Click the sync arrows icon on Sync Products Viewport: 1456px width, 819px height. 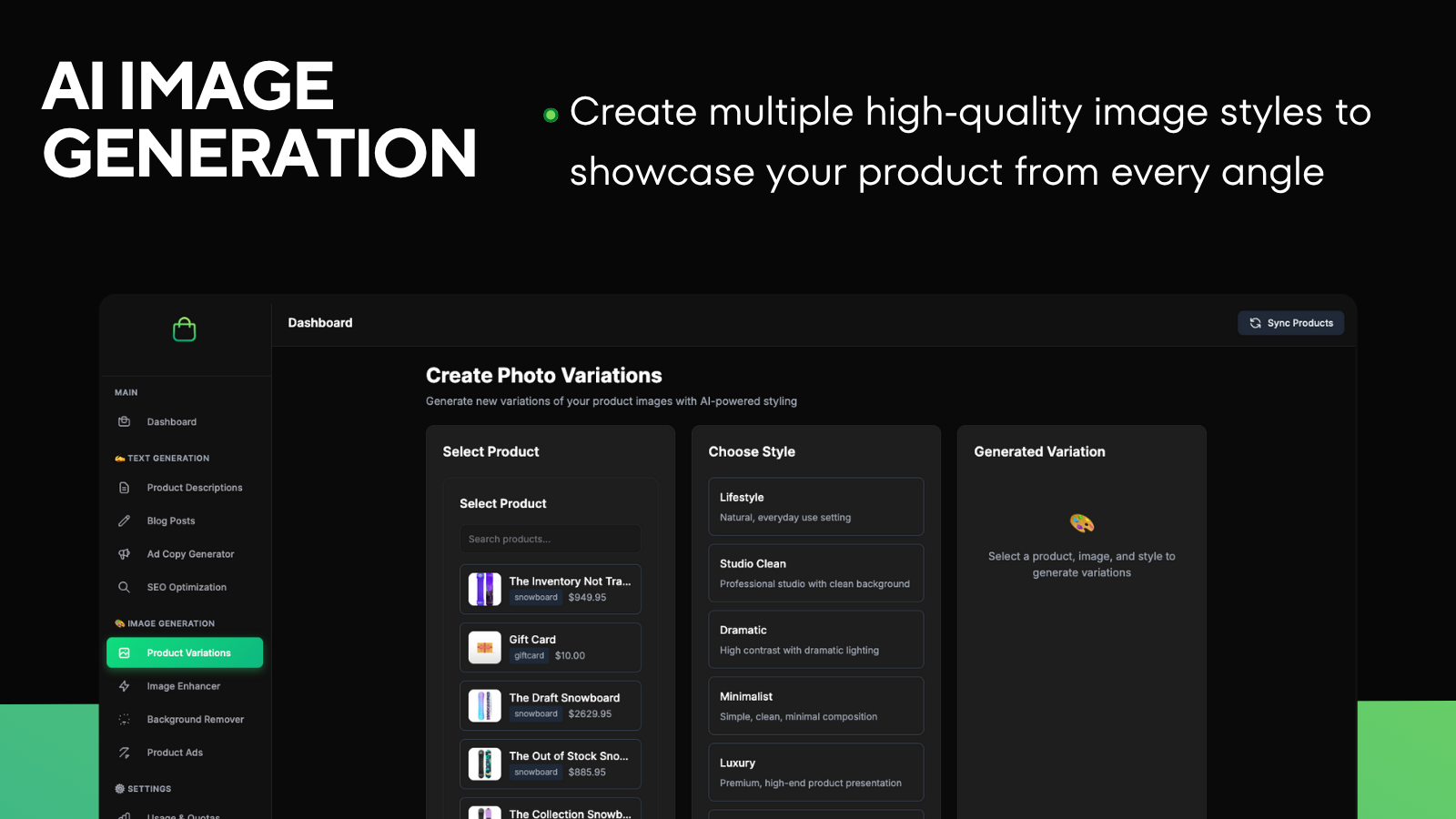(x=1254, y=322)
